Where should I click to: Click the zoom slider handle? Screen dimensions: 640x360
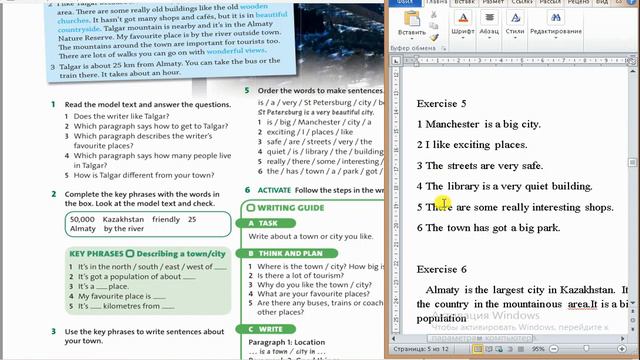tap(586, 349)
